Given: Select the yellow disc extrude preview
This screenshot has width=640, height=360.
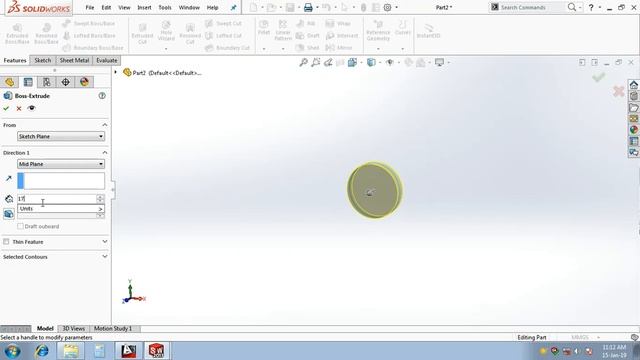Looking at the screenshot, I should click(375, 190).
